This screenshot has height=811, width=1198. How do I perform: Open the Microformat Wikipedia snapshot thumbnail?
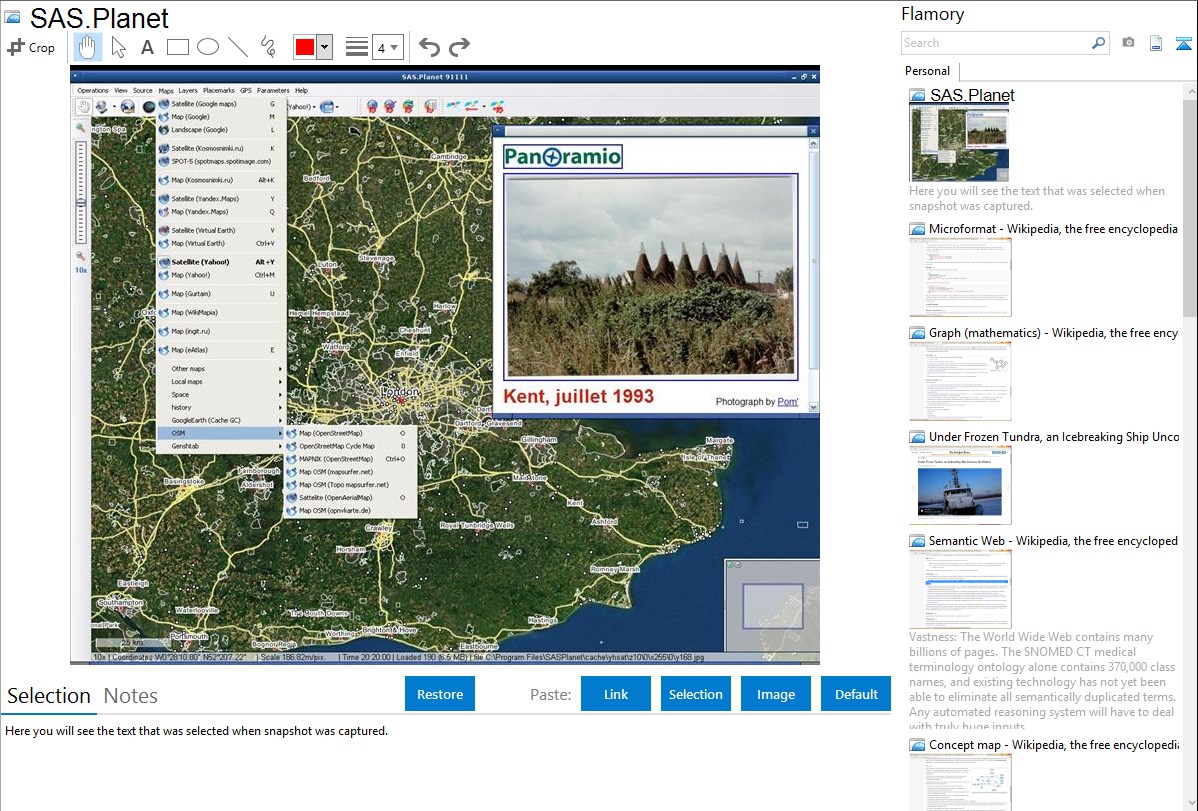pos(960,277)
